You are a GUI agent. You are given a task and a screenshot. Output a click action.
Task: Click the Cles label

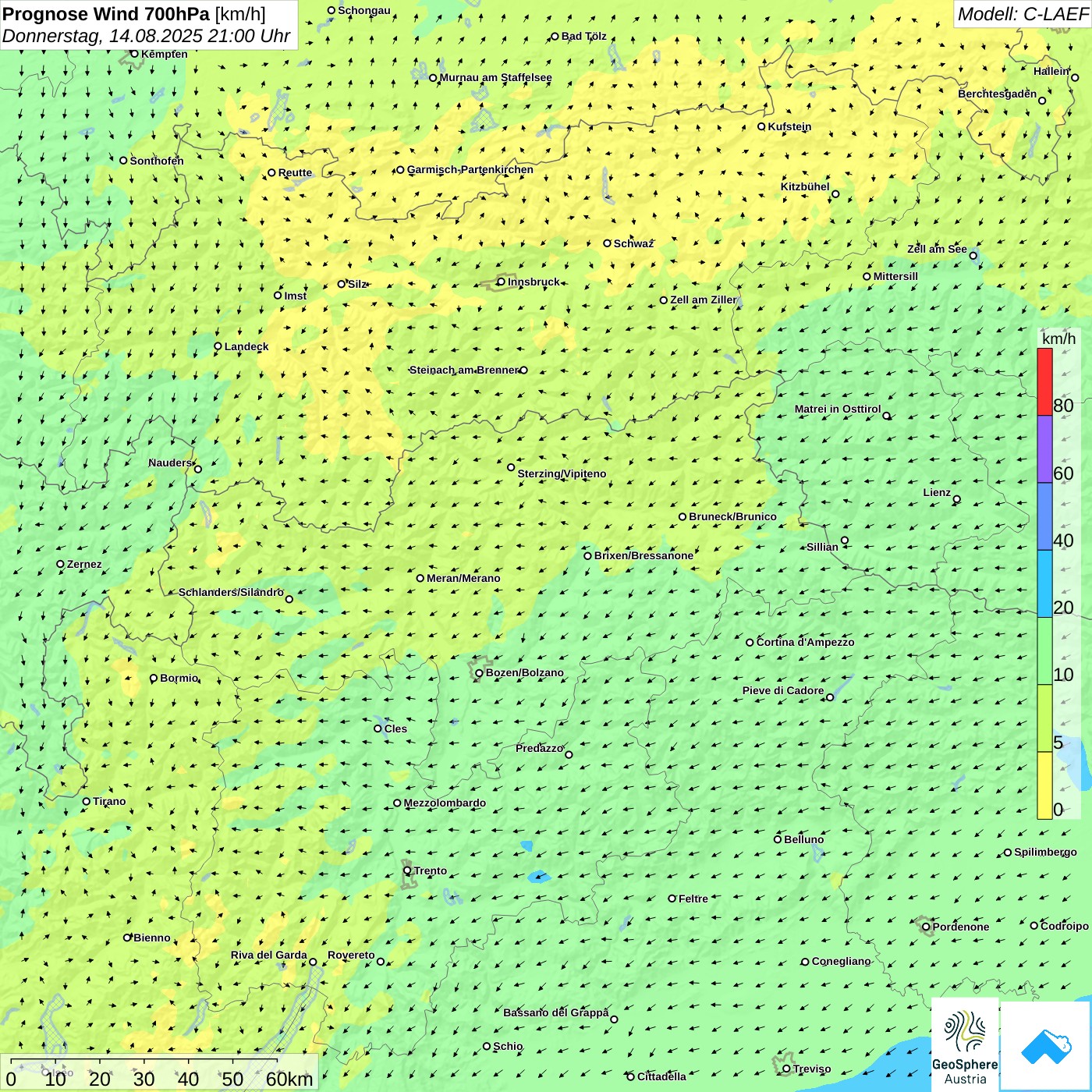(395, 729)
